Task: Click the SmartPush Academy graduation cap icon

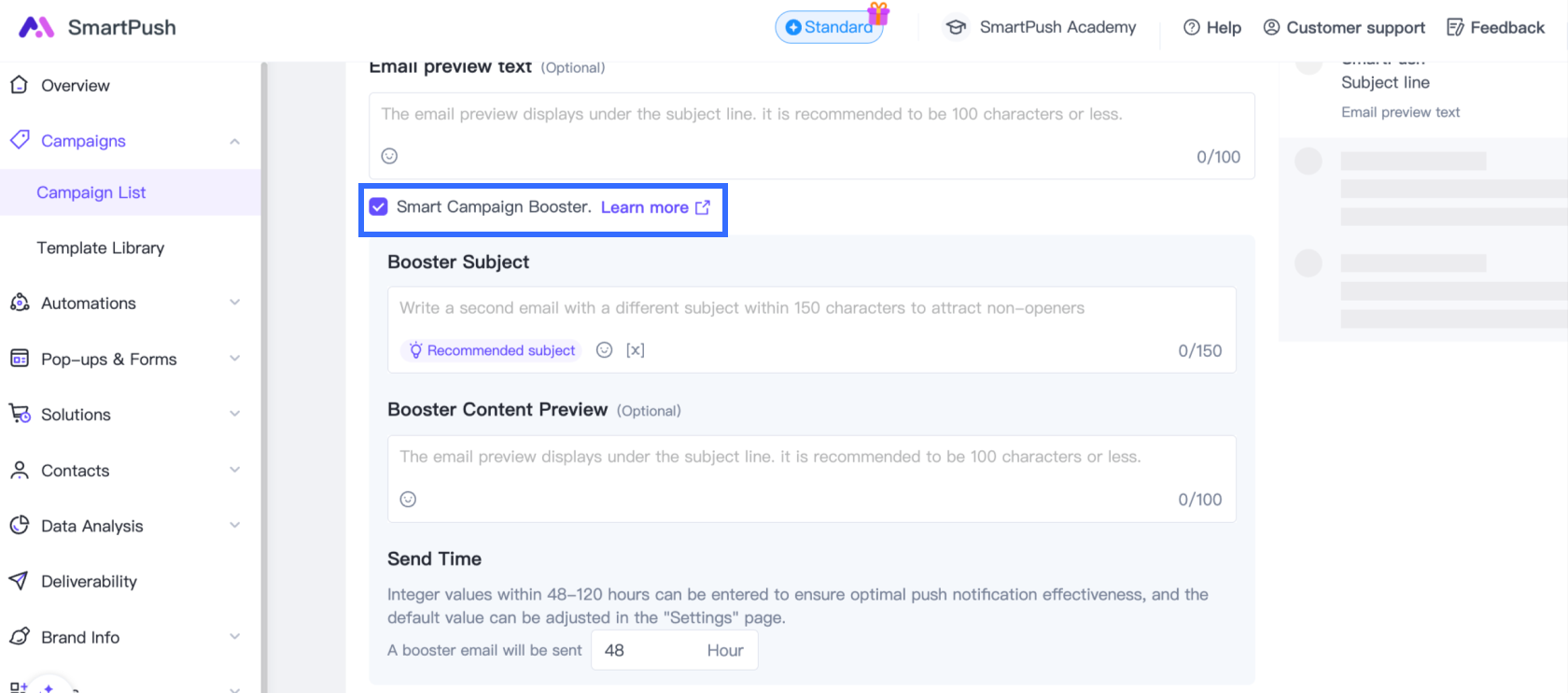Action: [956, 27]
